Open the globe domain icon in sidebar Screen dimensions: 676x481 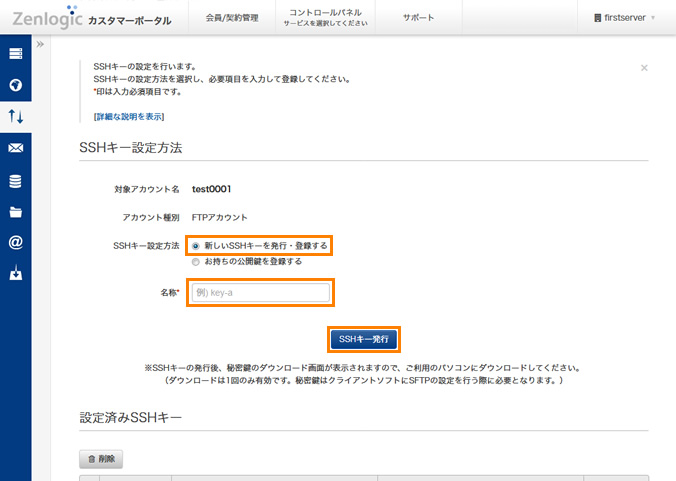pos(16,85)
